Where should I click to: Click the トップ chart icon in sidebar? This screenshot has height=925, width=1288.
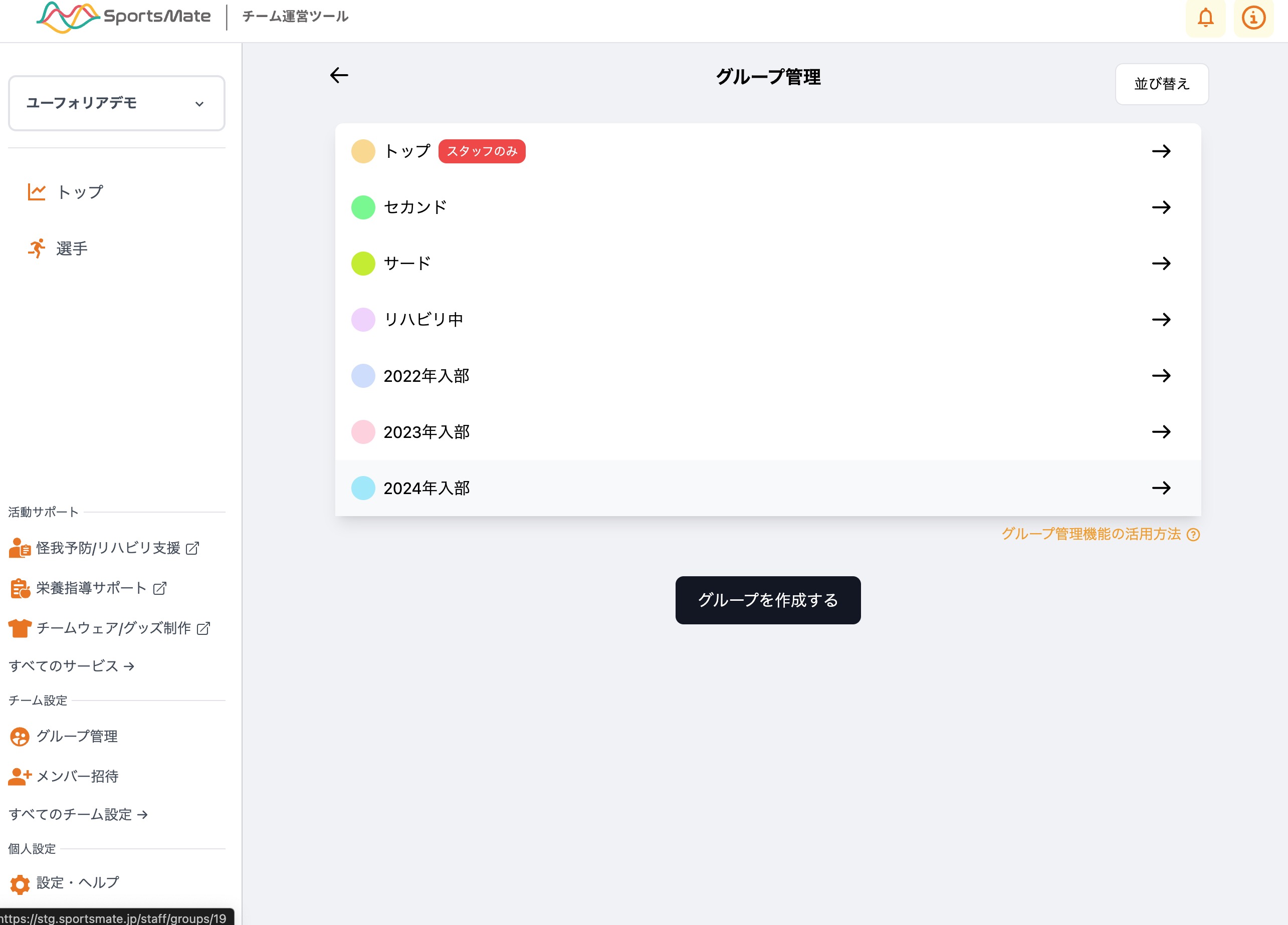(x=37, y=192)
